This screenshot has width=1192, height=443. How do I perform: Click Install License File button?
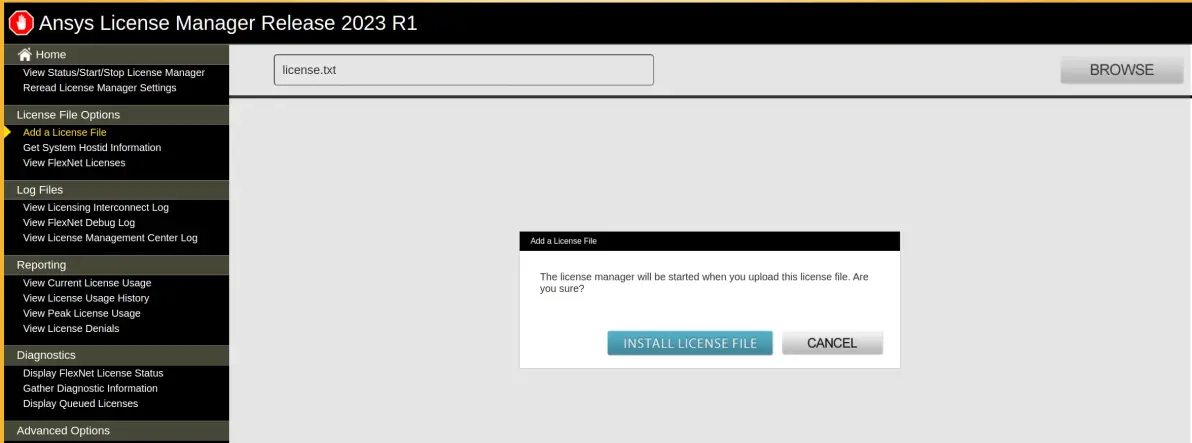[690, 343]
